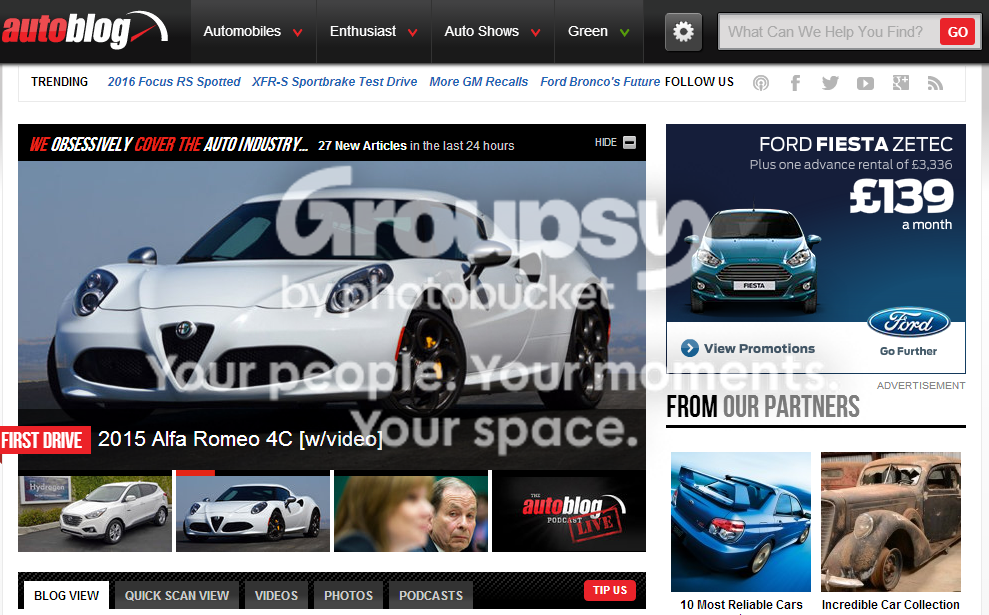
Task: Click the View Promotions arrow icon
Action: 689,348
